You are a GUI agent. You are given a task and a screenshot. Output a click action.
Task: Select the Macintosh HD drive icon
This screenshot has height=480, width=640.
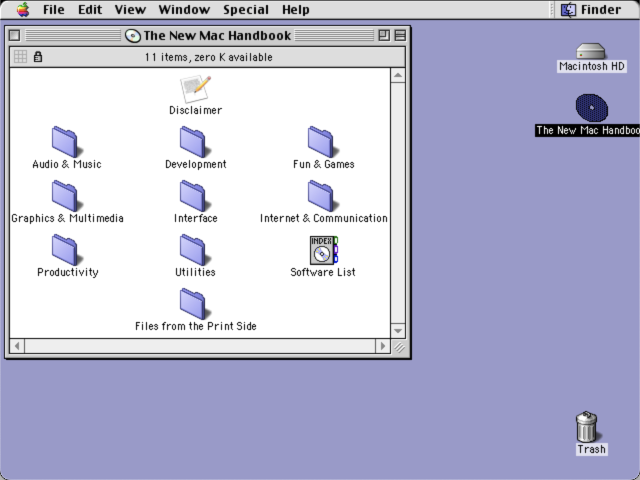(x=591, y=51)
